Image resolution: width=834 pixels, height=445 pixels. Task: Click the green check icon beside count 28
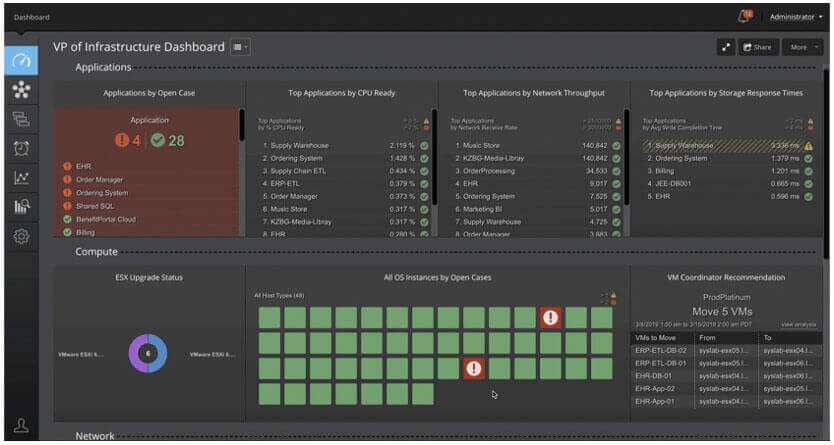click(157, 140)
